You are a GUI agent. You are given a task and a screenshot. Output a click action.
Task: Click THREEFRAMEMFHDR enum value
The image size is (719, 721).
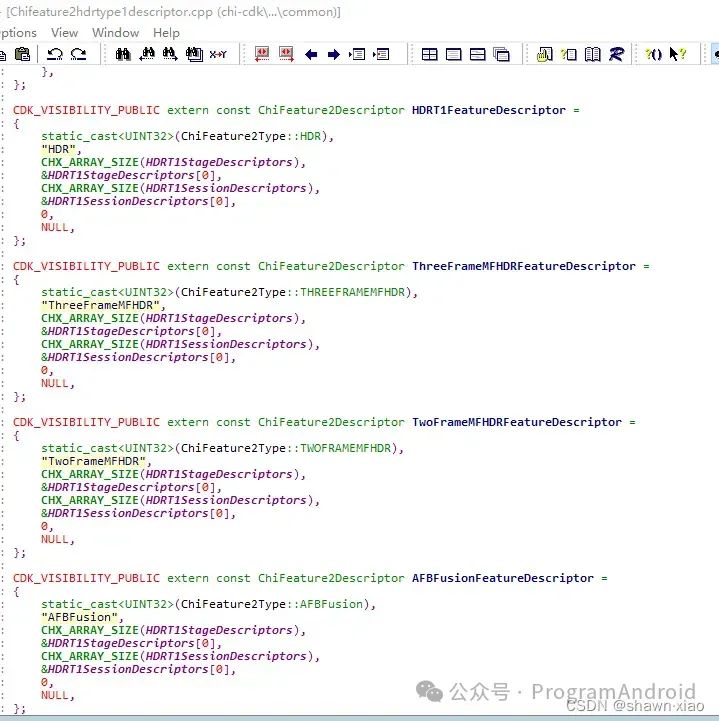click(x=353, y=292)
